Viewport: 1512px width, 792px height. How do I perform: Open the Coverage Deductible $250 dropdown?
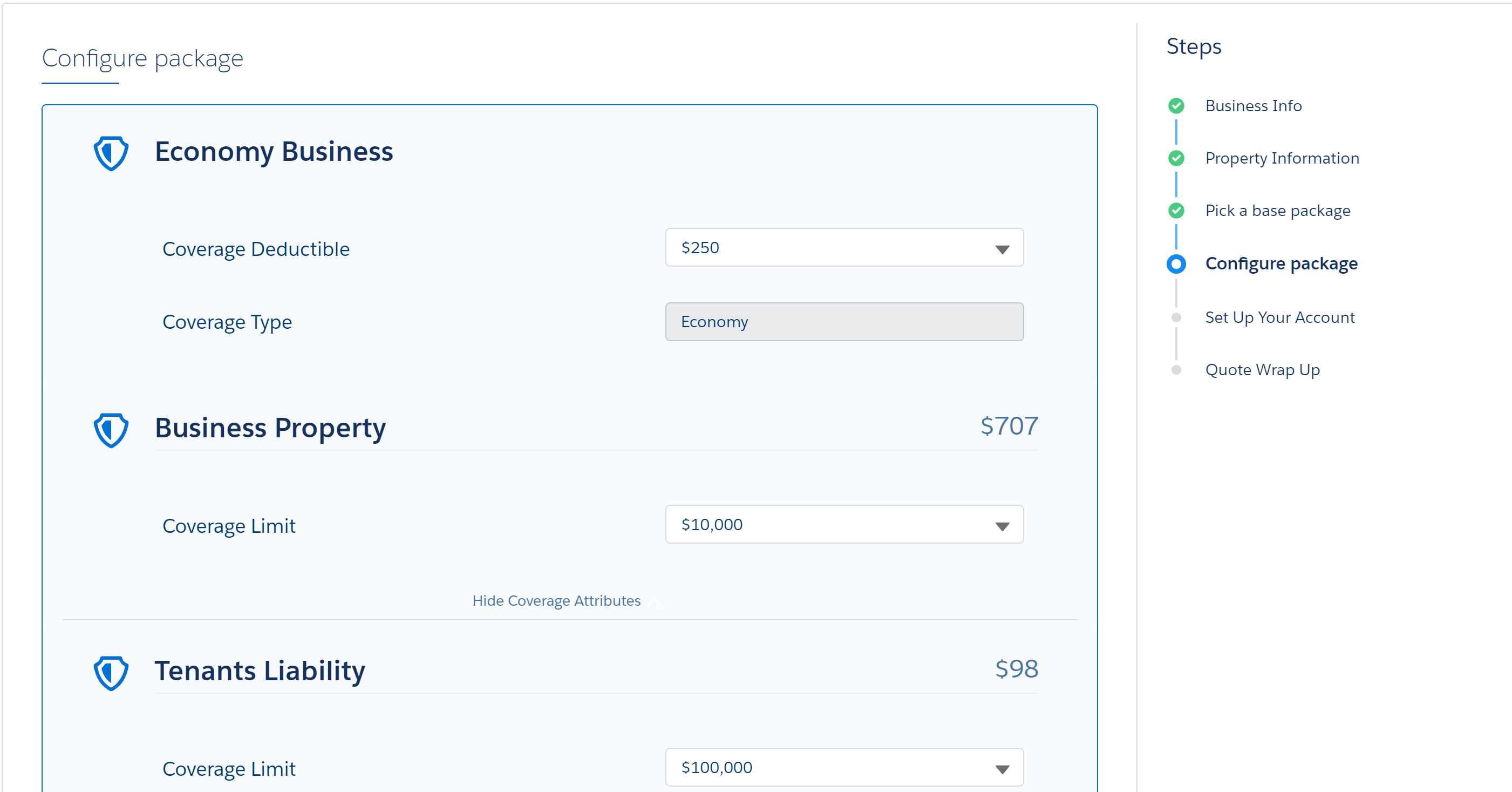point(844,247)
